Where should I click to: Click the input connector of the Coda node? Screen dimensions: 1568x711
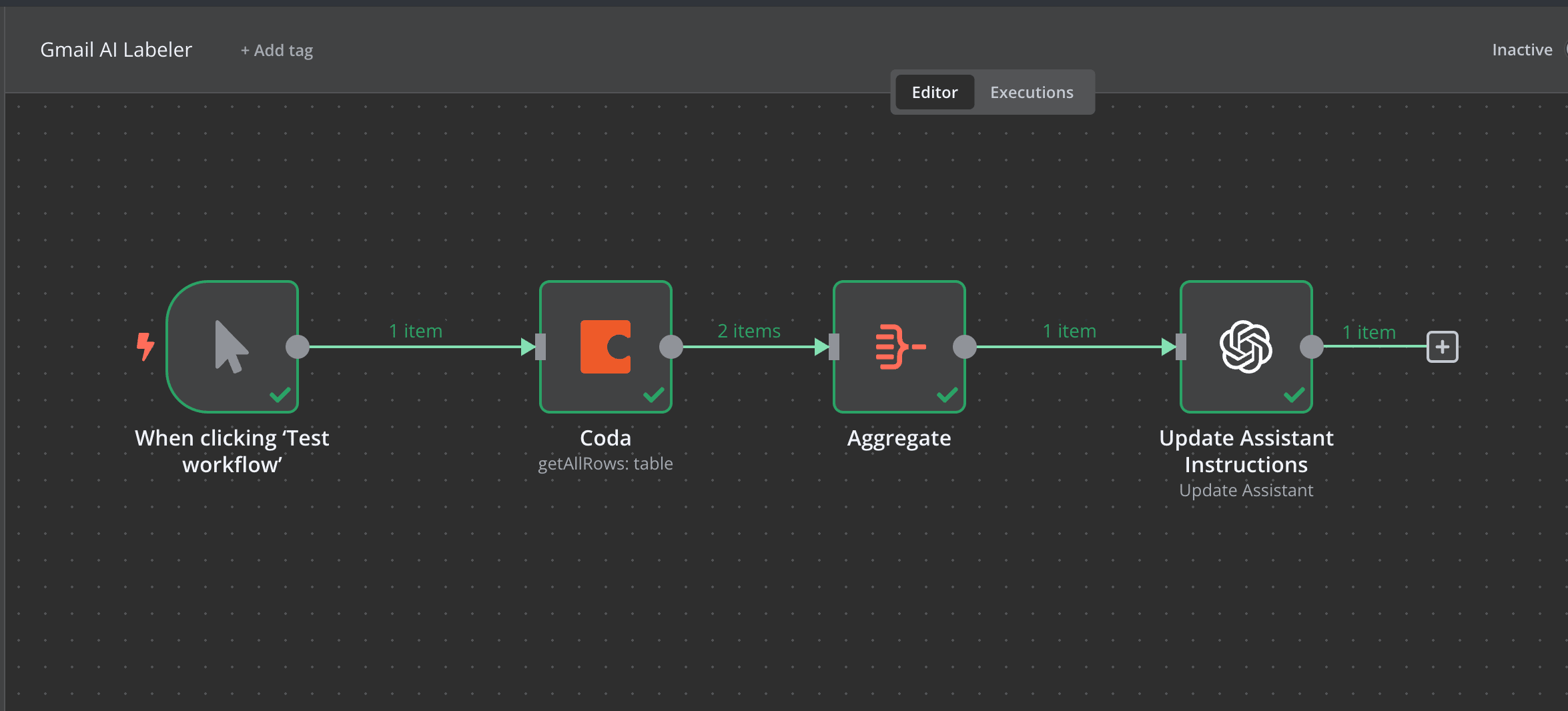coord(540,347)
